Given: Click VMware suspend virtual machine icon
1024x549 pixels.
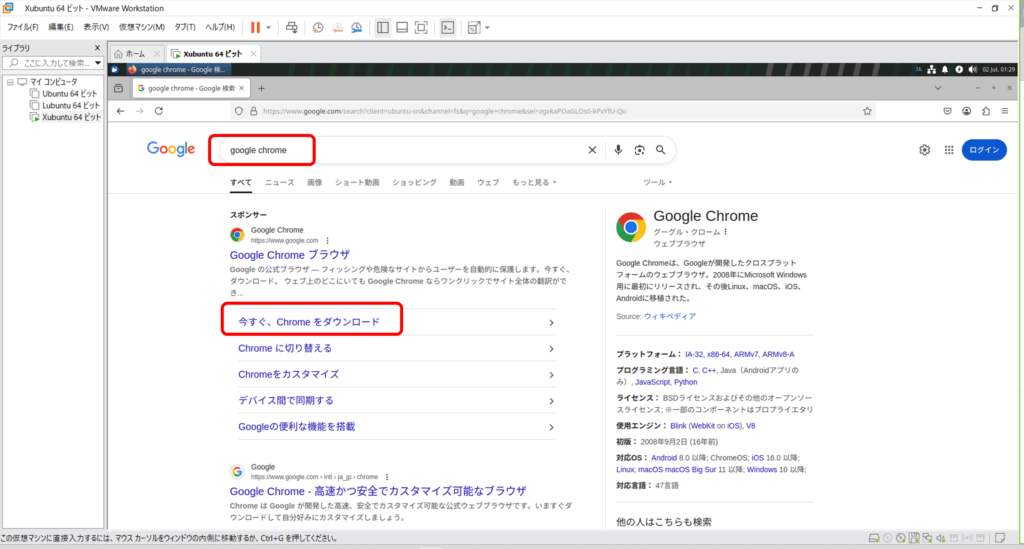Looking at the screenshot, I should click(x=256, y=27).
